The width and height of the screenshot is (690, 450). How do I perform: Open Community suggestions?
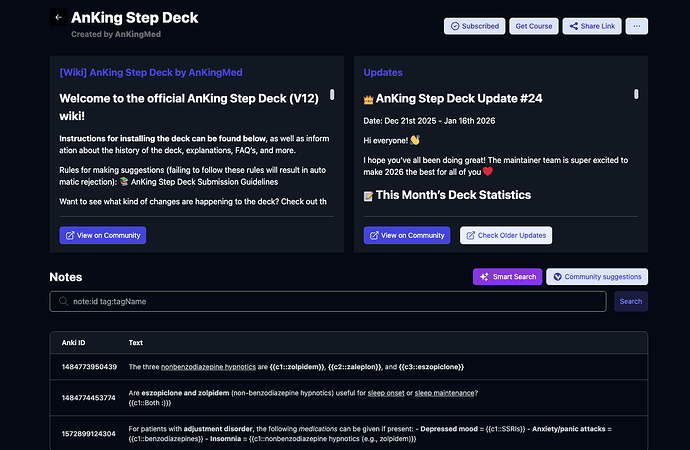pos(596,276)
